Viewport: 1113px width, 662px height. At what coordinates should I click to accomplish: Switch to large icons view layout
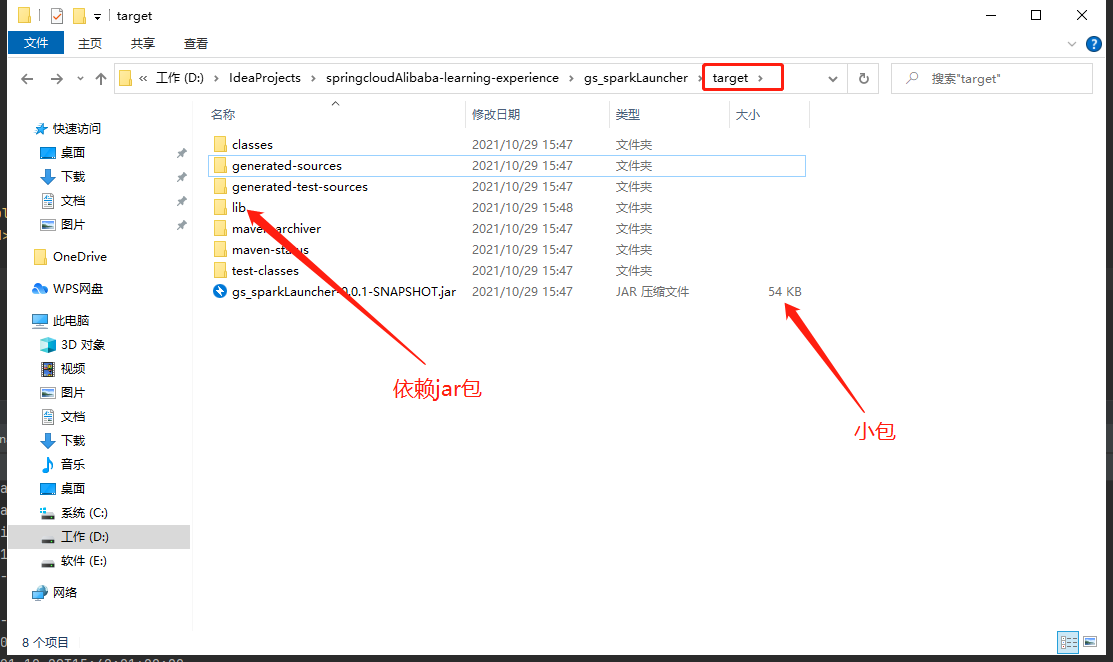tap(1090, 642)
